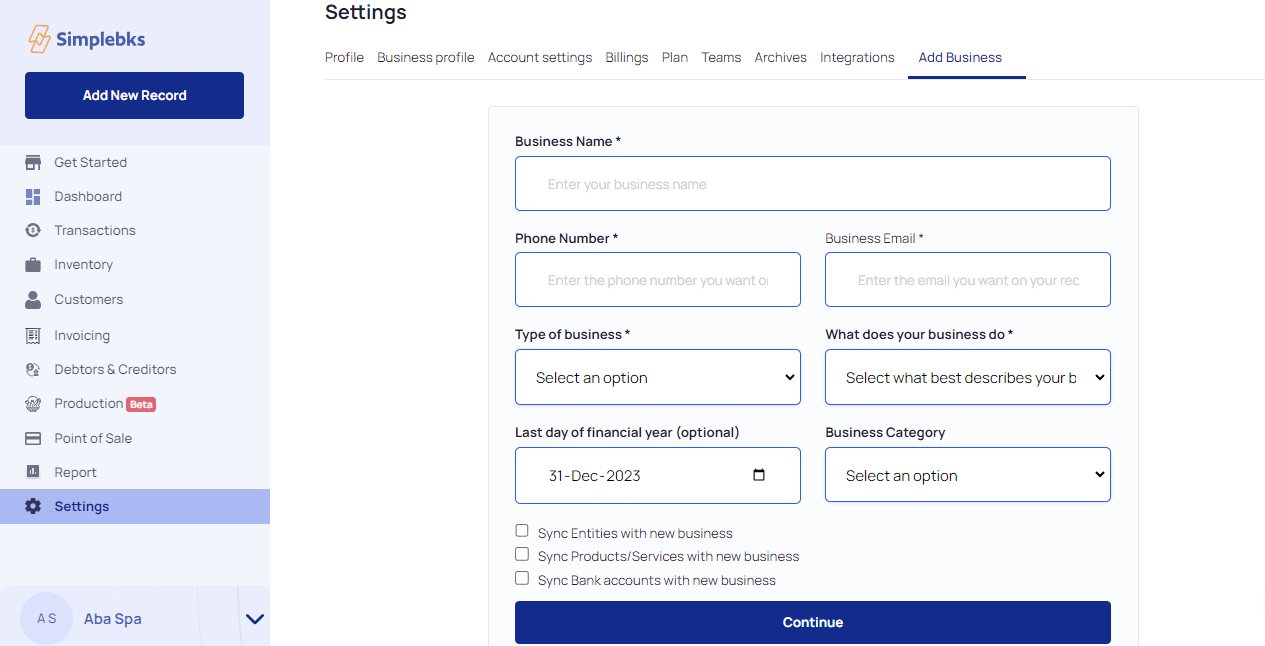This screenshot has width=1265, height=646.
Task: Click the Get Started store icon
Action: [33, 162]
